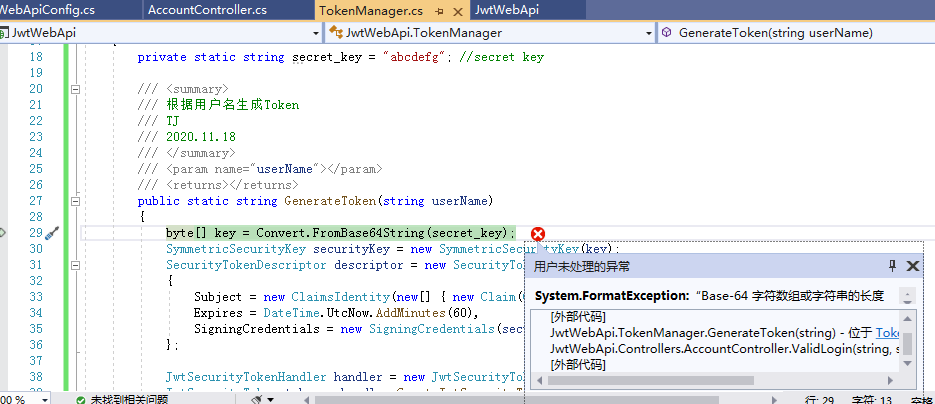935x404 pixels.
Task: Click the exception message's small scroll control
Action: (x=907, y=296)
